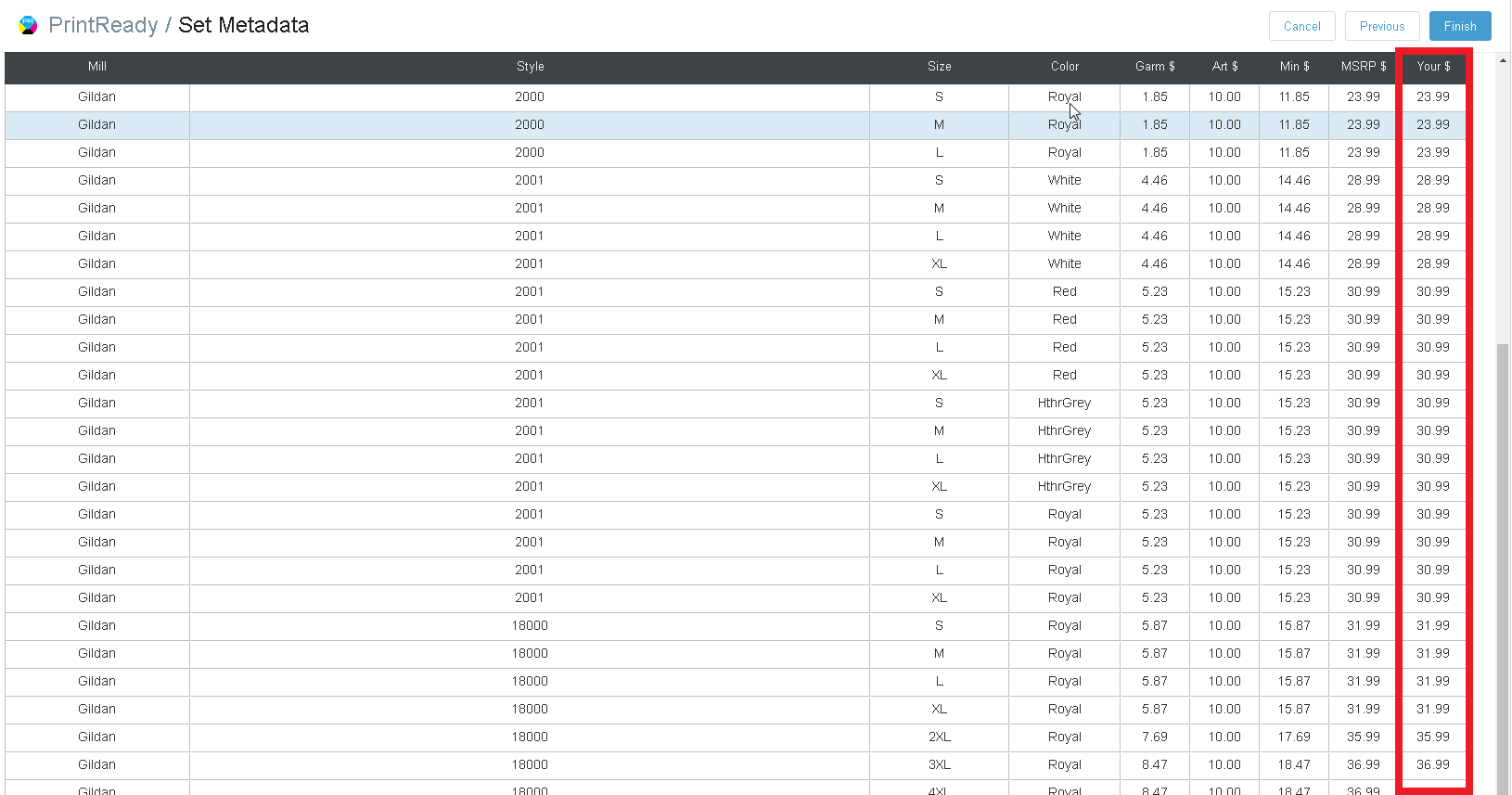The width and height of the screenshot is (1512, 795).
Task: Click HthrGrey color in 2001 S row
Action: 1064,403
